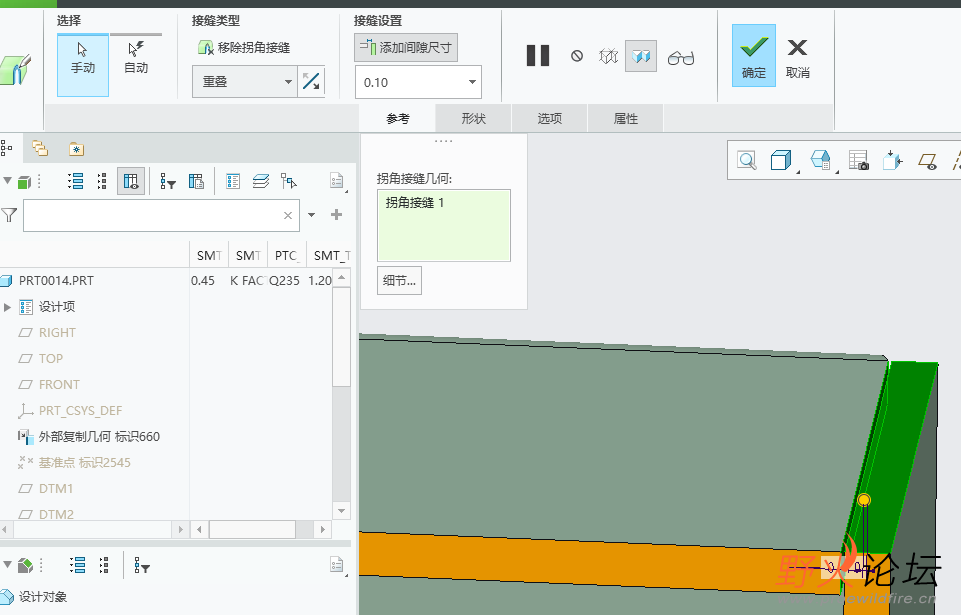Click the tree columns settings icon
The height and width of the screenshot is (615, 961).
(196, 181)
